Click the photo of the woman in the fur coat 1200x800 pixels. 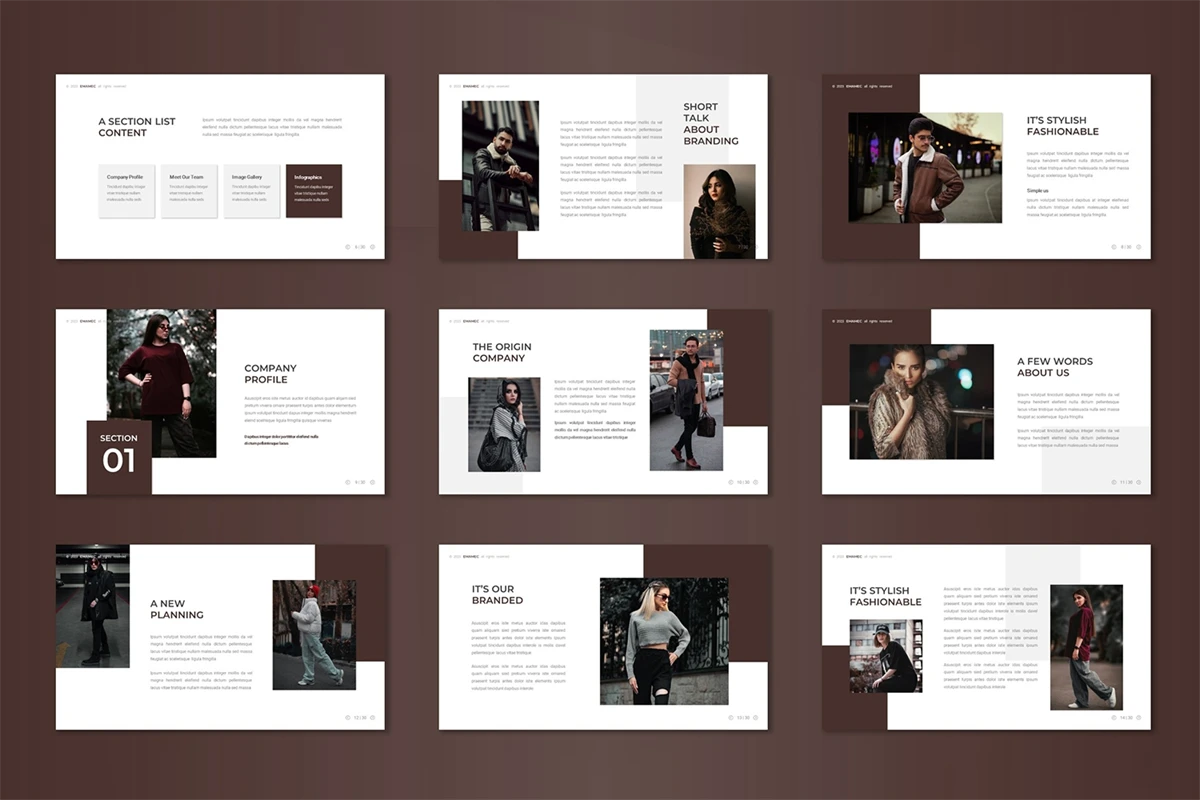coord(921,401)
